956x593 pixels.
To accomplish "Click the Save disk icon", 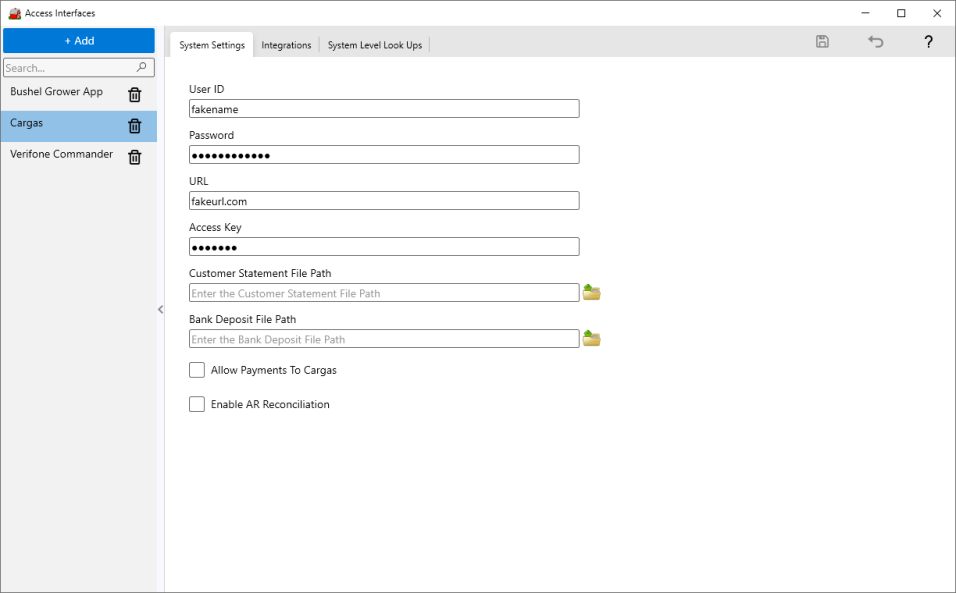I will pos(822,42).
